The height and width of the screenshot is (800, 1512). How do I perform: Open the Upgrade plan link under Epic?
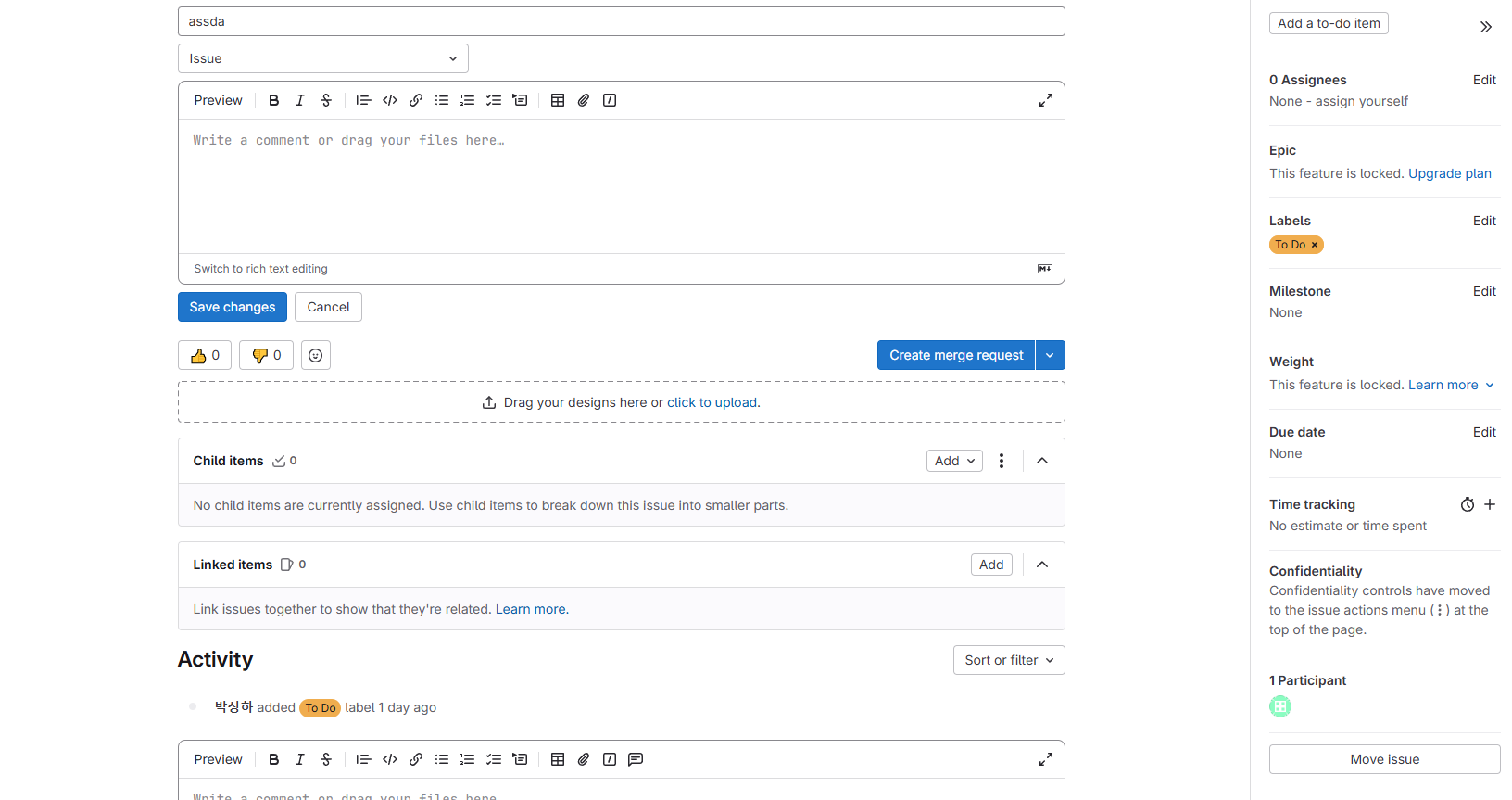coord(1450,173)
